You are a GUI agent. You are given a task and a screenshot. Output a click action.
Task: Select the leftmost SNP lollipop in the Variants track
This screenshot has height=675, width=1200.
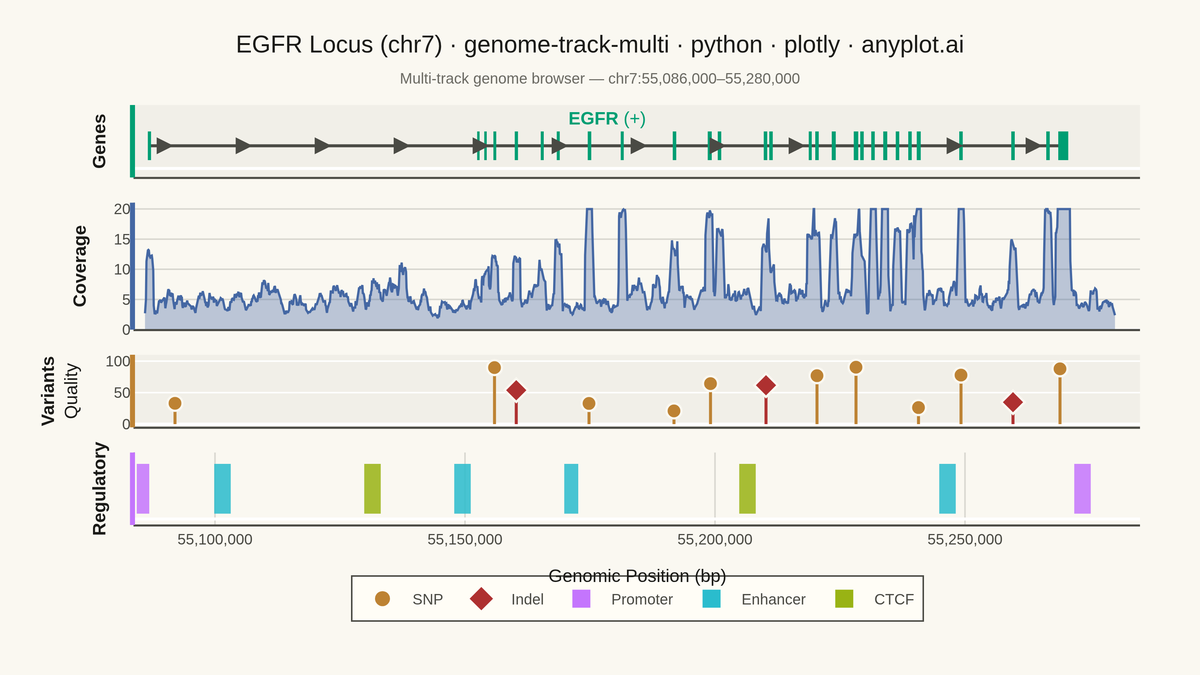click(x=175, y=403)
